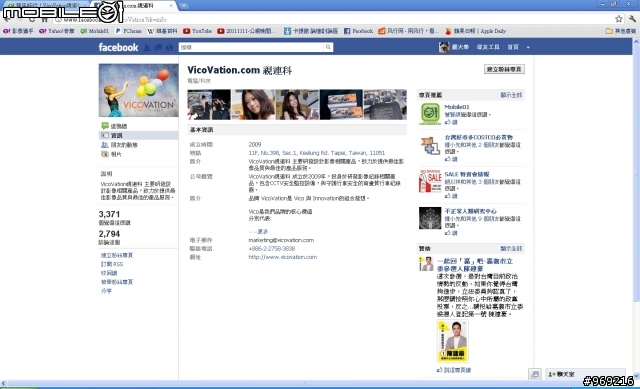640x389 pixels.
Task: Open a new browser tab
Action: (184, 5)
